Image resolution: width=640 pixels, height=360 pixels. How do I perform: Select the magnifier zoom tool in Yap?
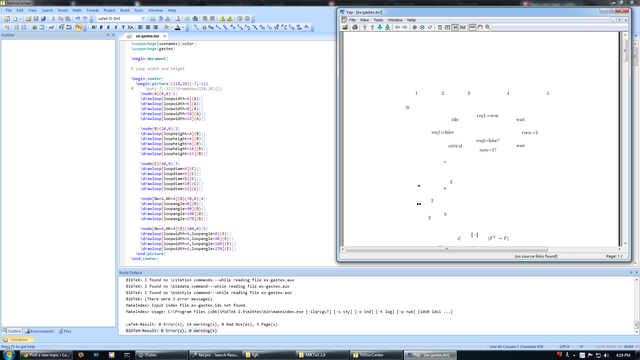pyautogui.click(x=488, y=27)
